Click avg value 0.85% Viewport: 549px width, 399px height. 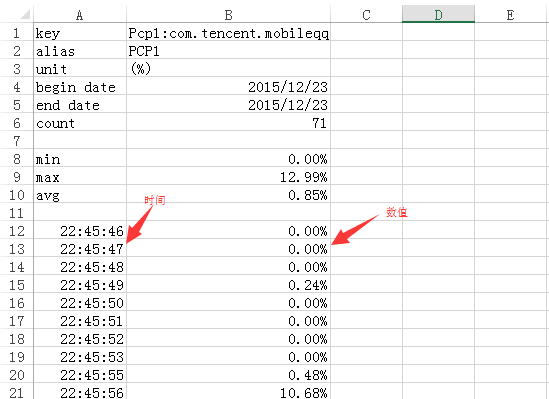[x=228, y=195]
